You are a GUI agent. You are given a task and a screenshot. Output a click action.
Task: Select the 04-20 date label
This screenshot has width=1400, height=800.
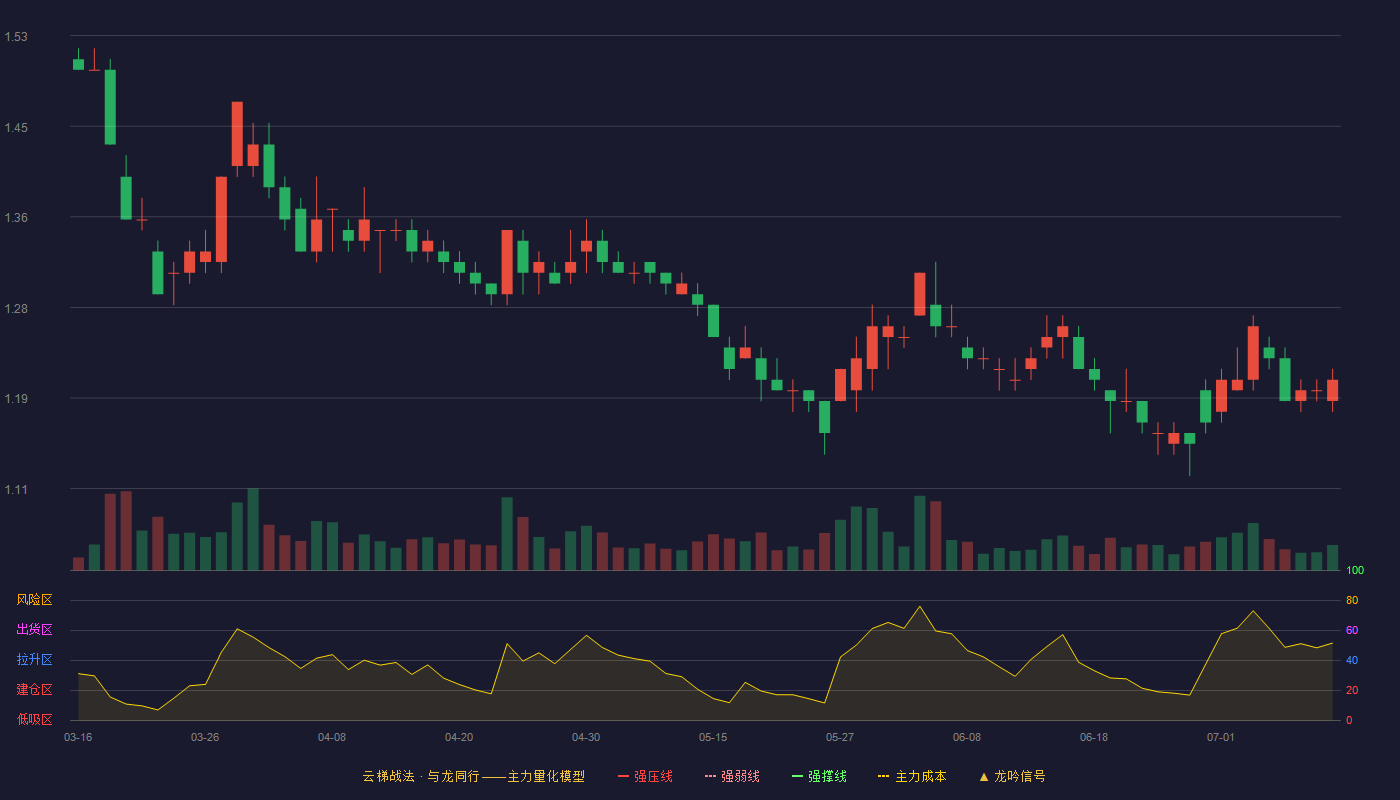click(x=459, y=737)
